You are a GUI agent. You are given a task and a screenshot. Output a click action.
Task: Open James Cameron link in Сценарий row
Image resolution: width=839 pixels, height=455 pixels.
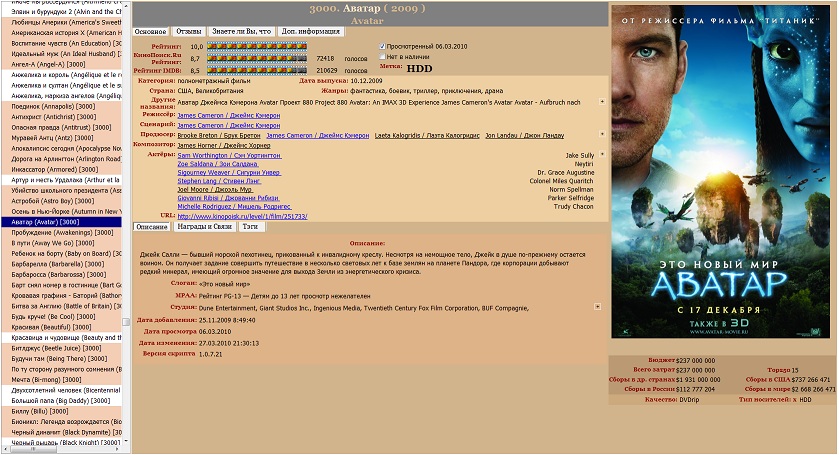pos(228,125)
